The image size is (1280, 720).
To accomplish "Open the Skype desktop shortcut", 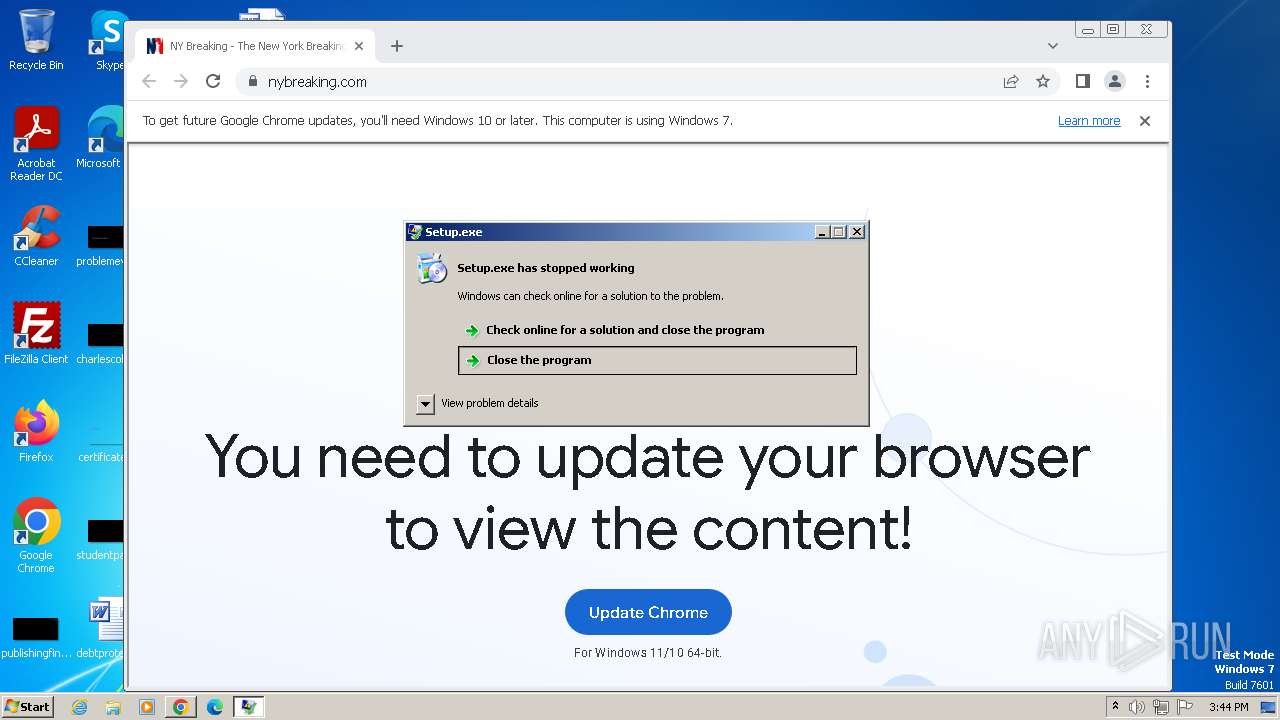I will 108,40.
